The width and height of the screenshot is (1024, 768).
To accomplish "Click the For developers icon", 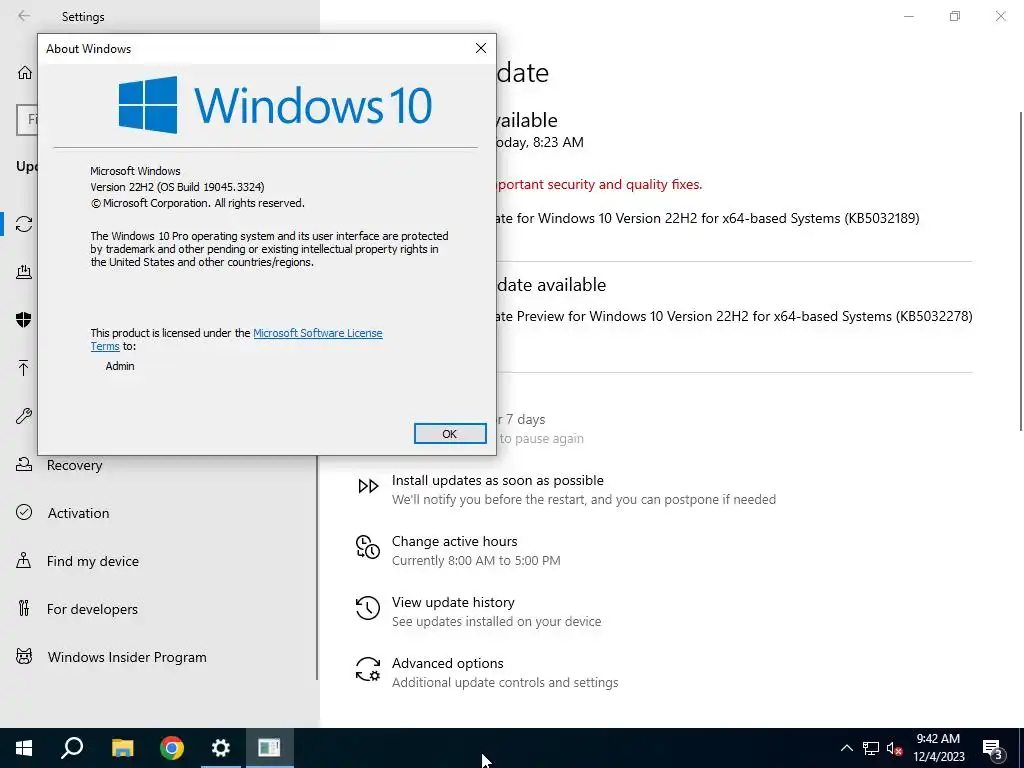I will 24,608.
